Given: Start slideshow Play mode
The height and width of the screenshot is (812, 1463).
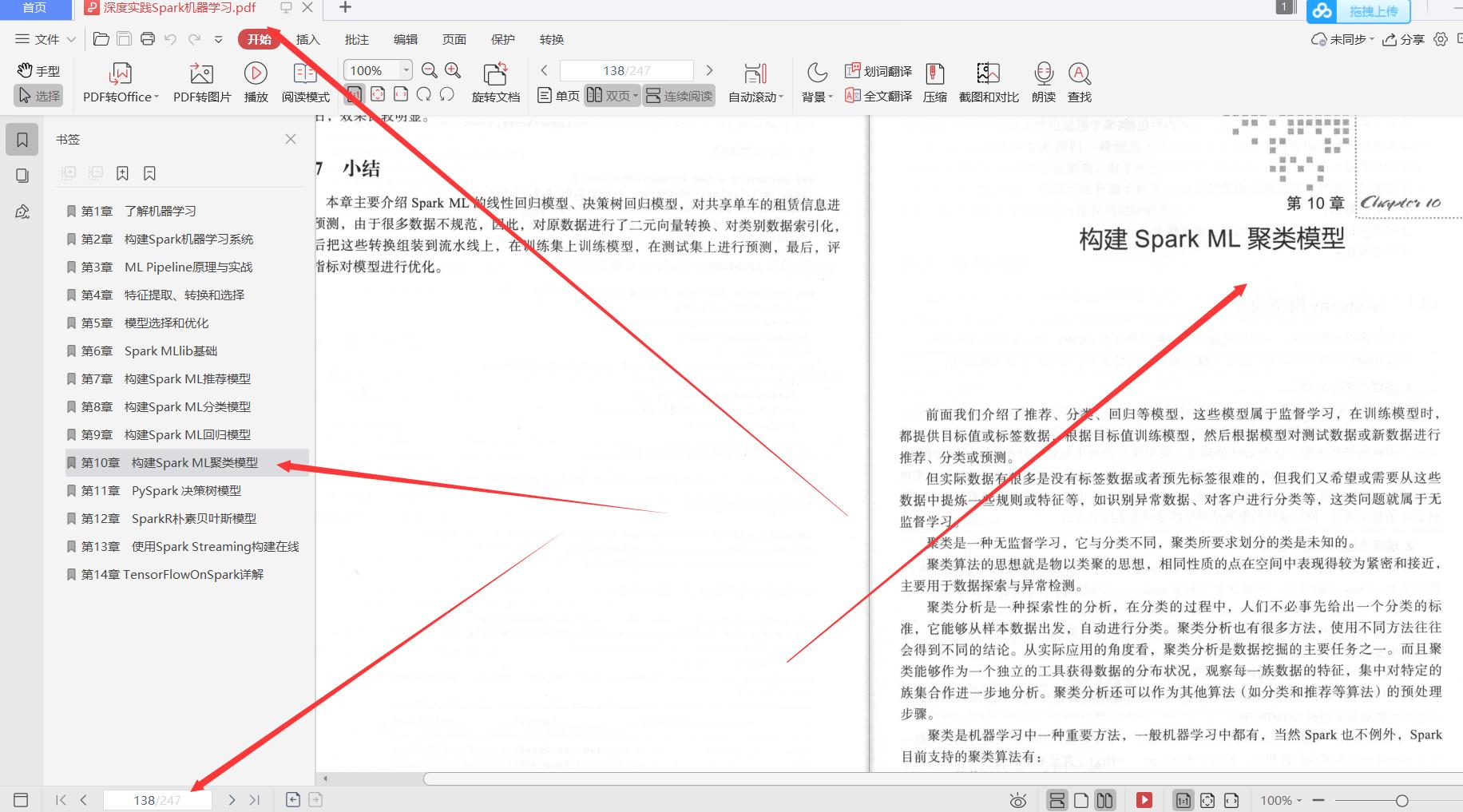Looking at the screenshot, I should [256, 83].
